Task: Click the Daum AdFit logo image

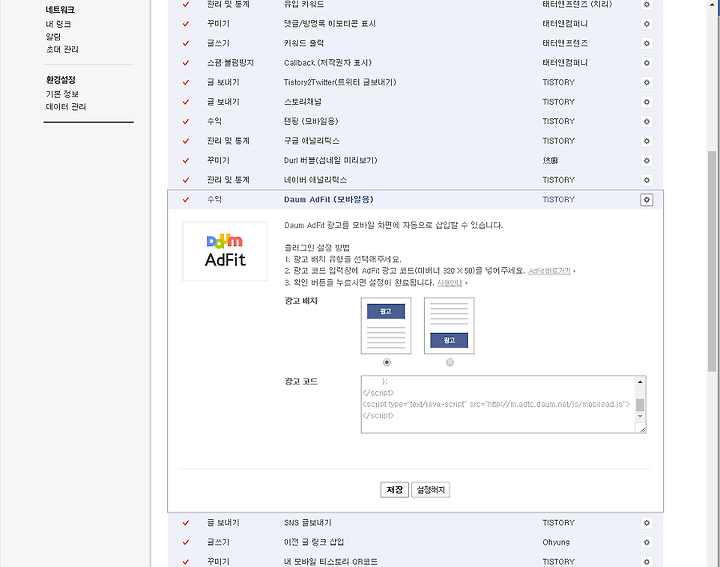Action: point(225,251)
